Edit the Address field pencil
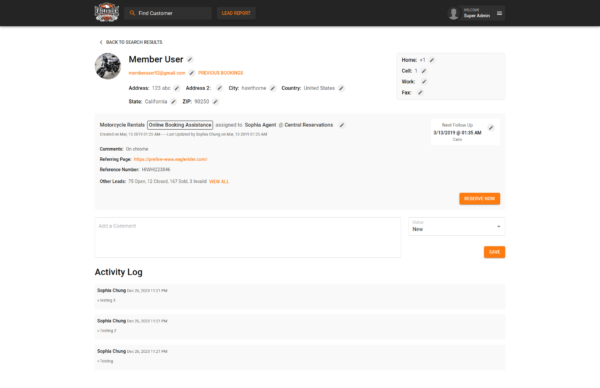This screenshot has width=600, height=388. click(x=176, y=88)
